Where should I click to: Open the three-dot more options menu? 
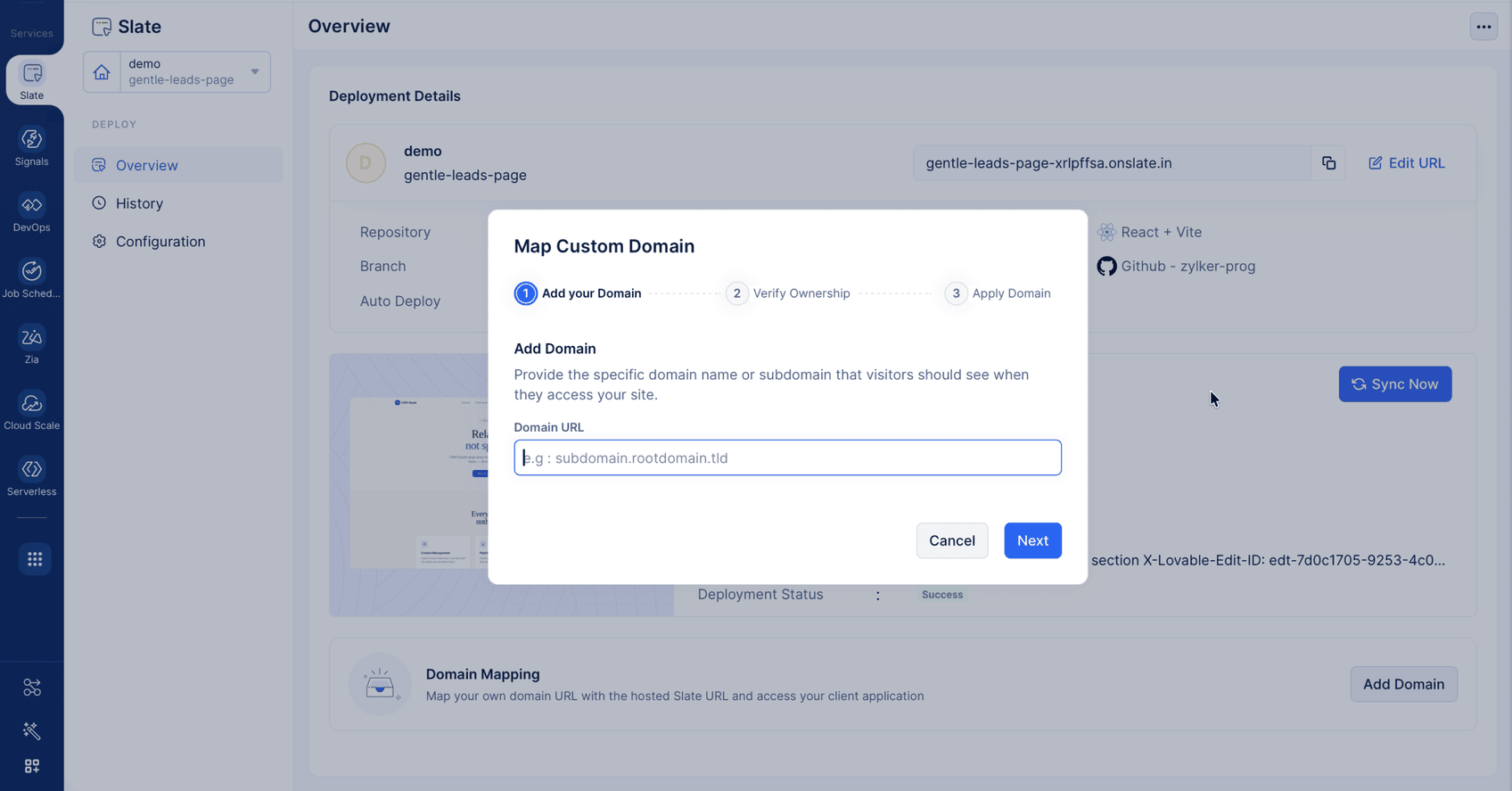tap(1483, 27)
